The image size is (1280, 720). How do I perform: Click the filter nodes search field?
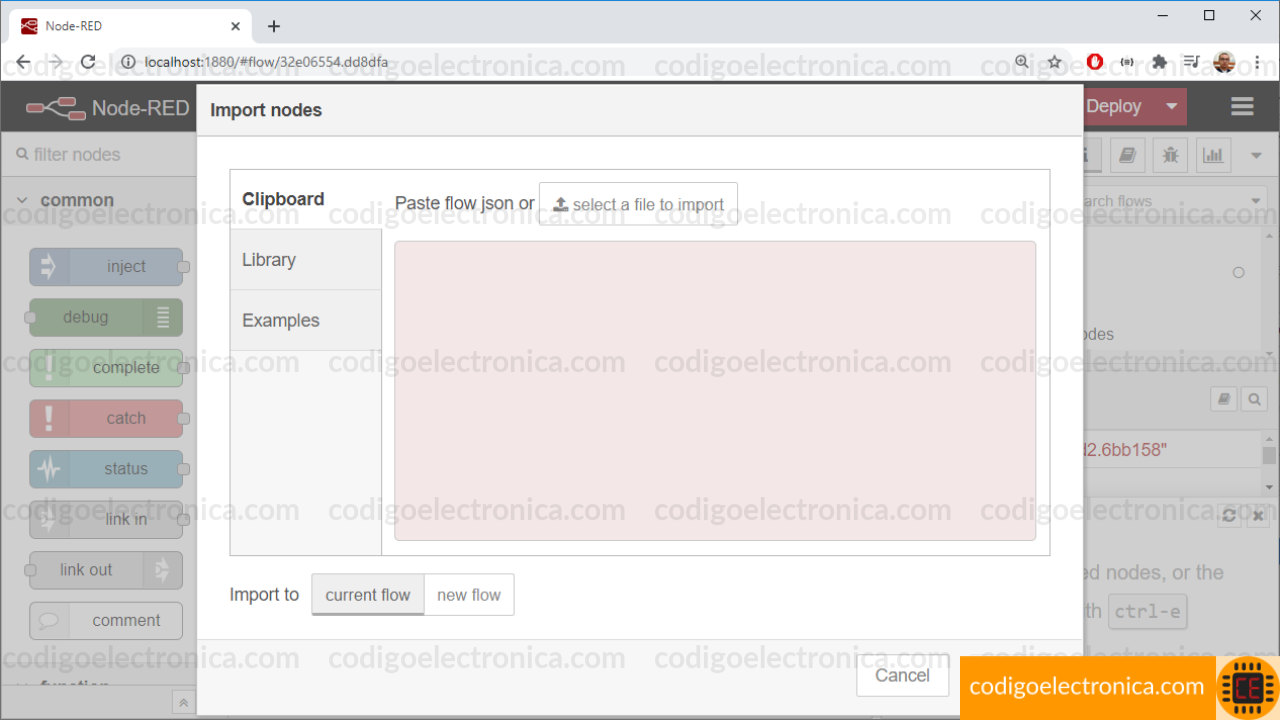click(99, 155)
